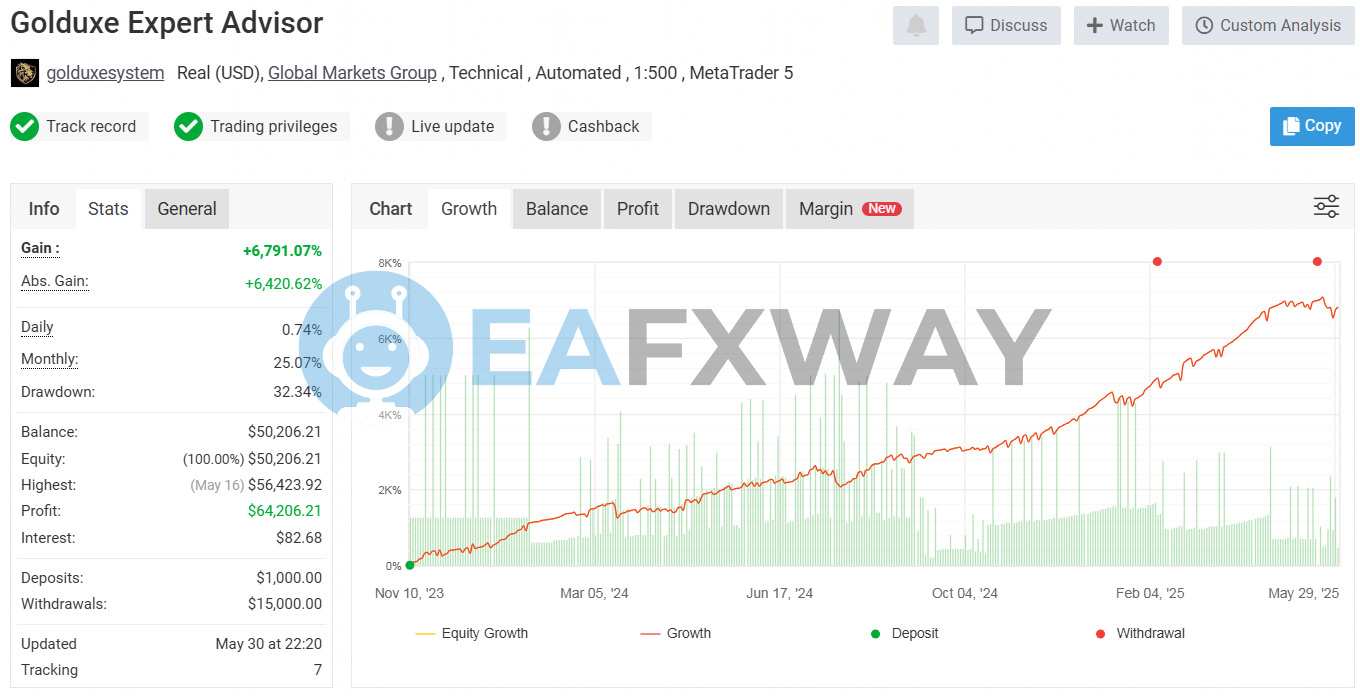The image size is (1360, 696).
Task: Click the green deposit dot on chart
Action: coord(410,565)
